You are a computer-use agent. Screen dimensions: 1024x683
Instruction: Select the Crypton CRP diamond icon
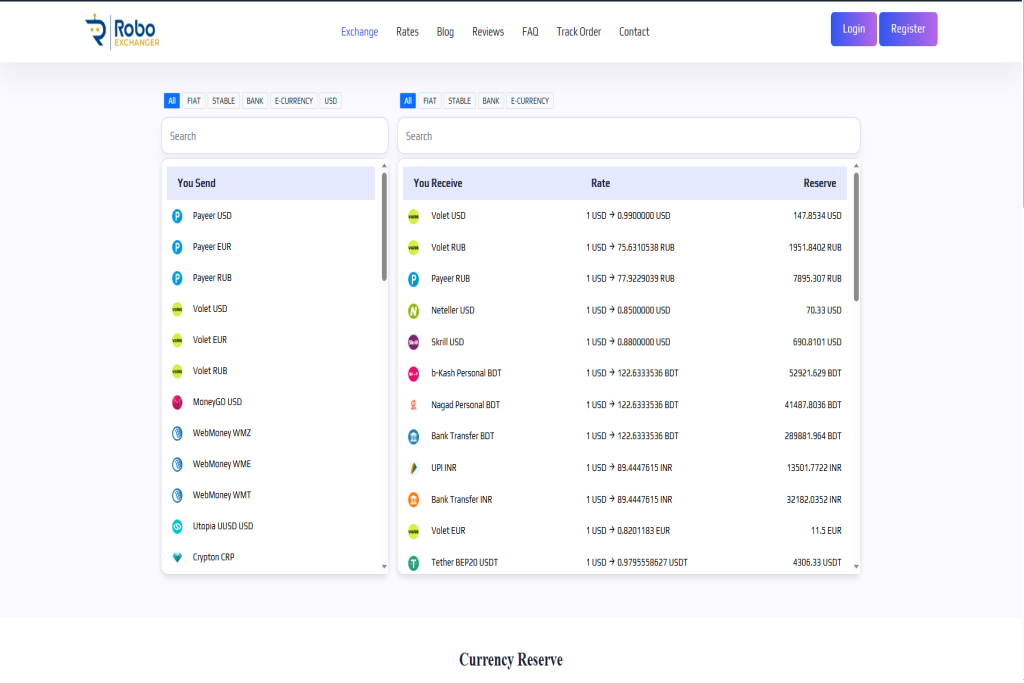pos(177,557)
